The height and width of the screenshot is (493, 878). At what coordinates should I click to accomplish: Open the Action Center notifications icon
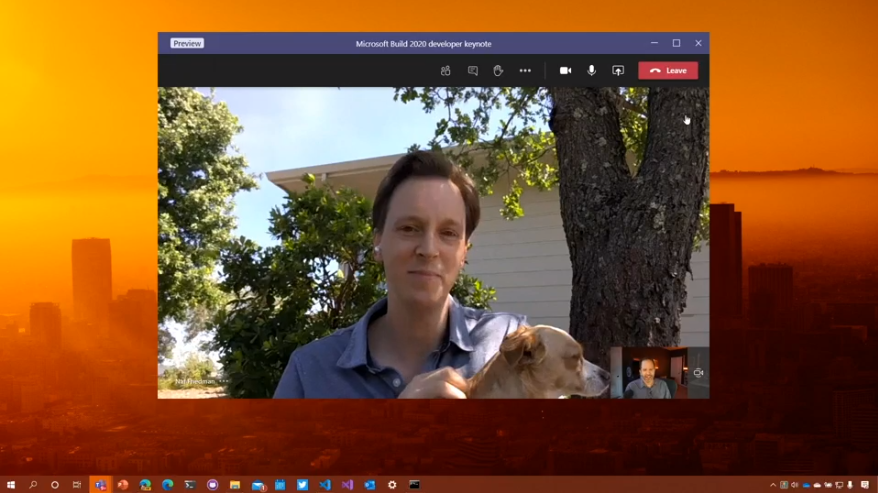(x=865, y=485)
